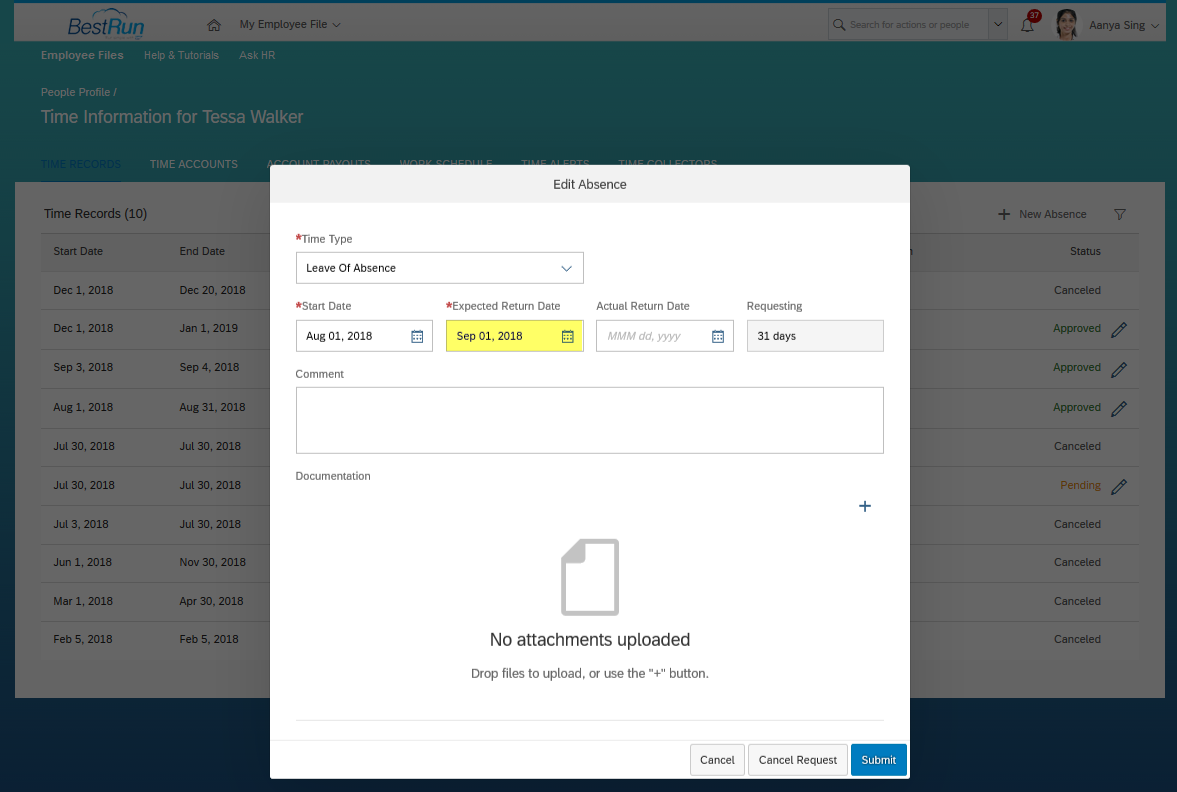Edit the pending Jul 30, 2018 record
This screenshot has height=792, width=1177.
(1118, 486)
